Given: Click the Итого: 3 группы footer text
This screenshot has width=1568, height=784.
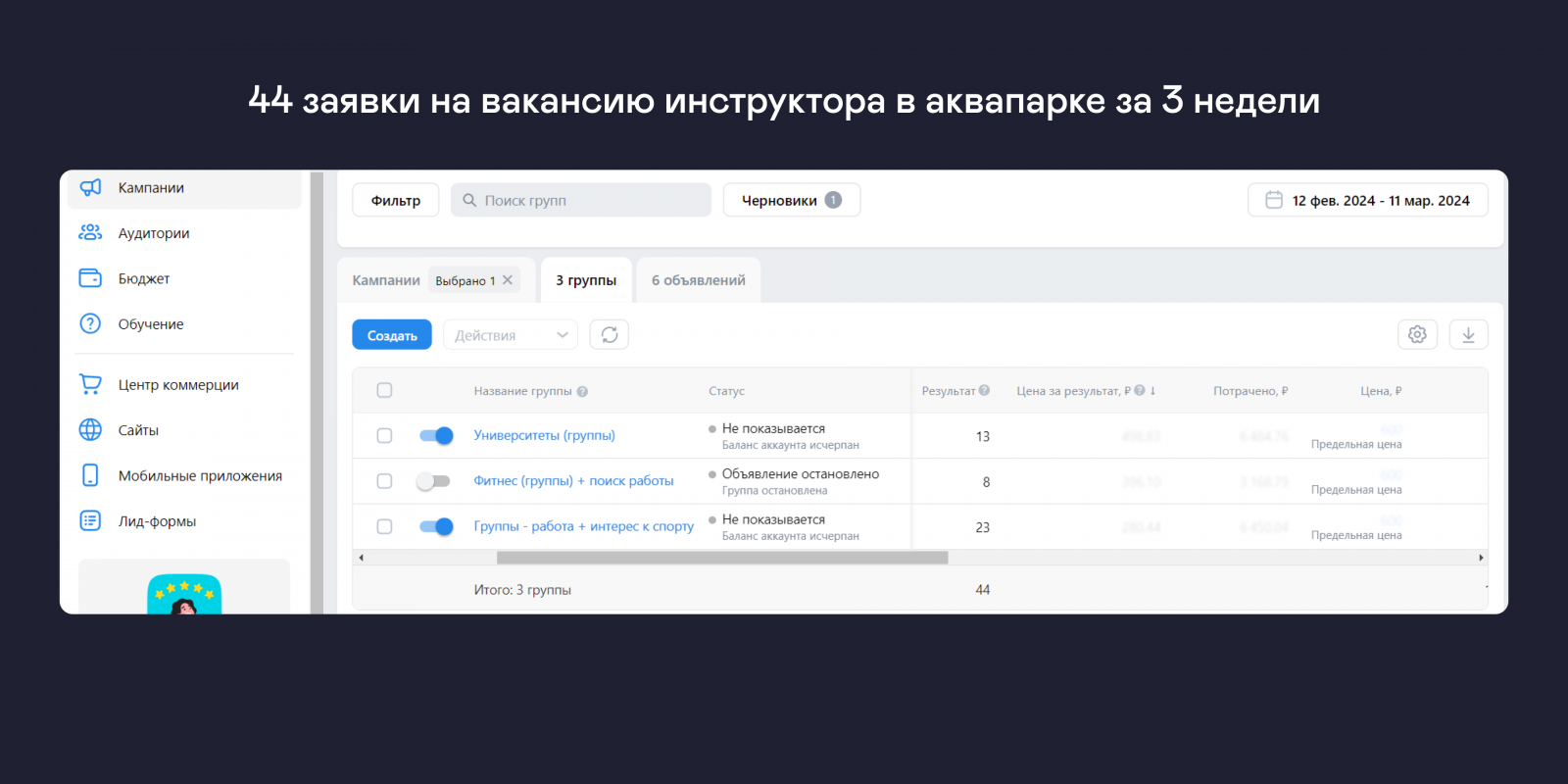Looking at the screenshot, I should coord(522,590).
